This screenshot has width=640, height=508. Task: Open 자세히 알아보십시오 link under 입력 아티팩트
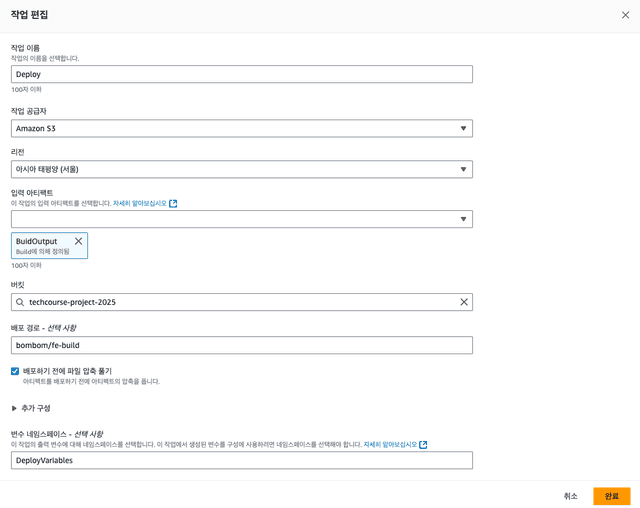(140, 203)
